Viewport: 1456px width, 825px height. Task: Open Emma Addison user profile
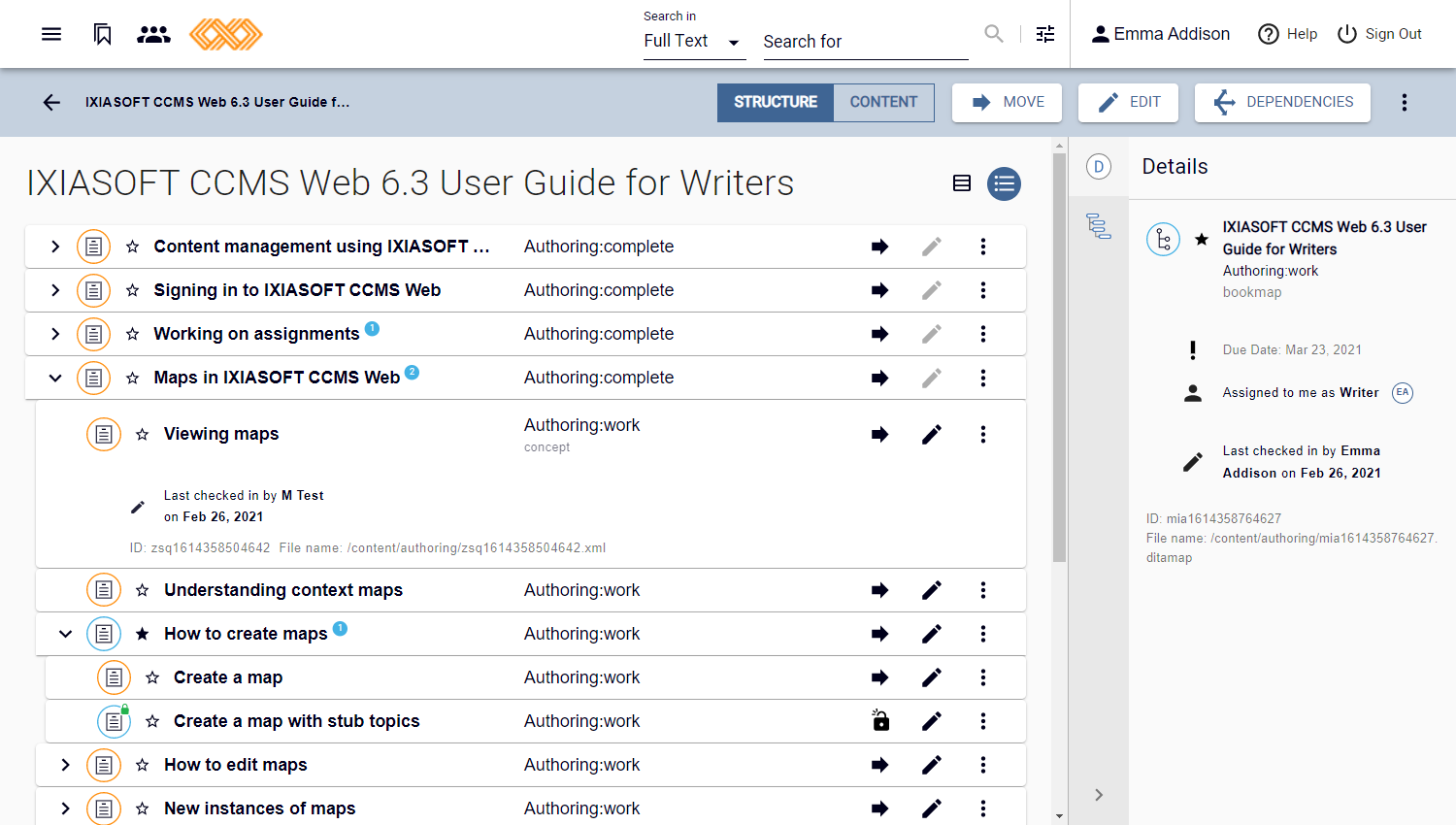click(1160, 34)
